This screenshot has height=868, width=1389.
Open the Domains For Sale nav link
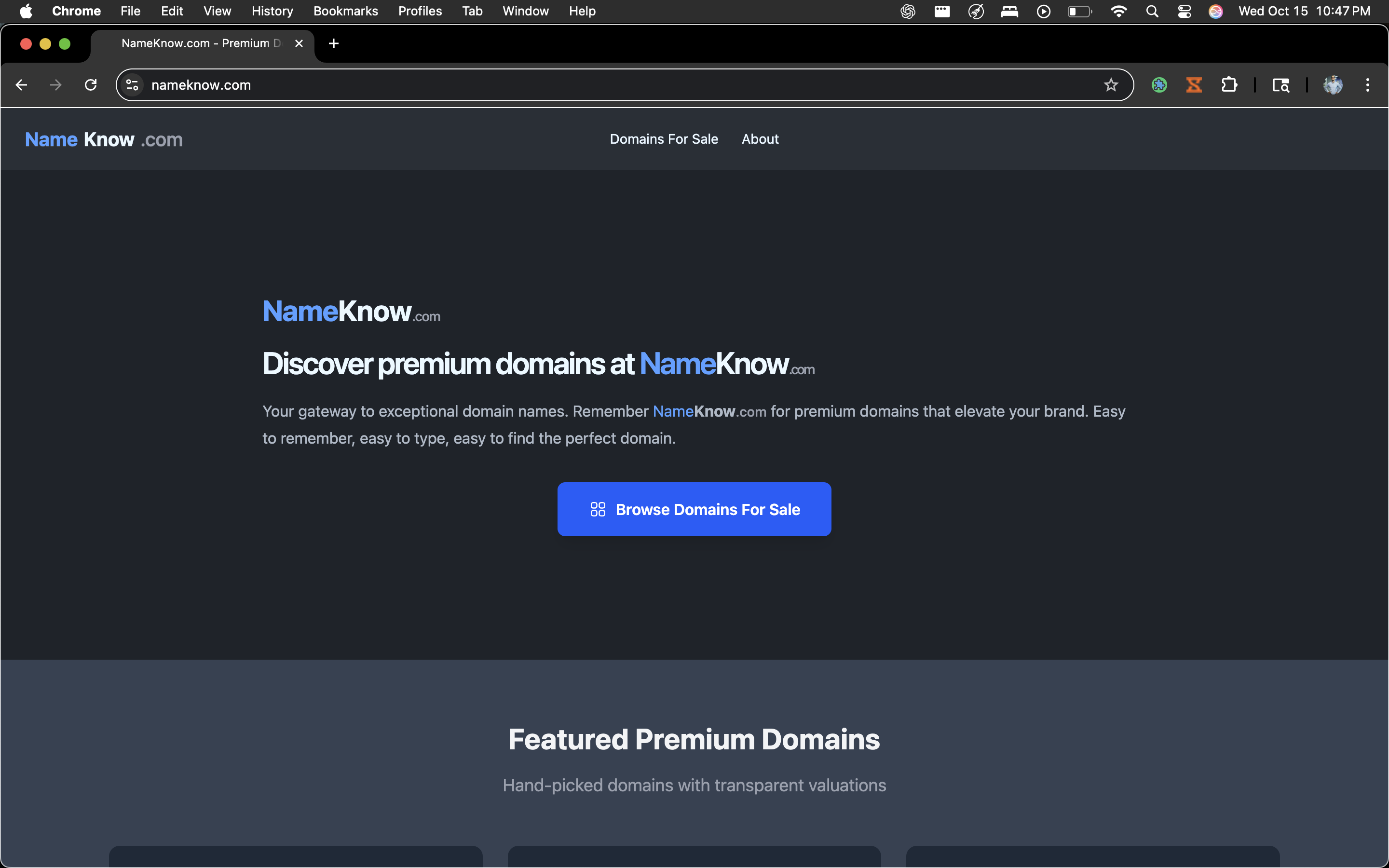[x=664, y=139]
